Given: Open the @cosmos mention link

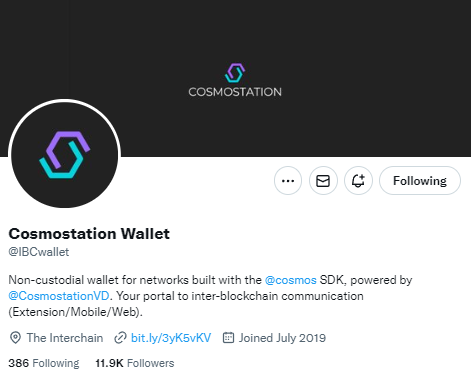Looking at the screenshot, I should point(290,280).
